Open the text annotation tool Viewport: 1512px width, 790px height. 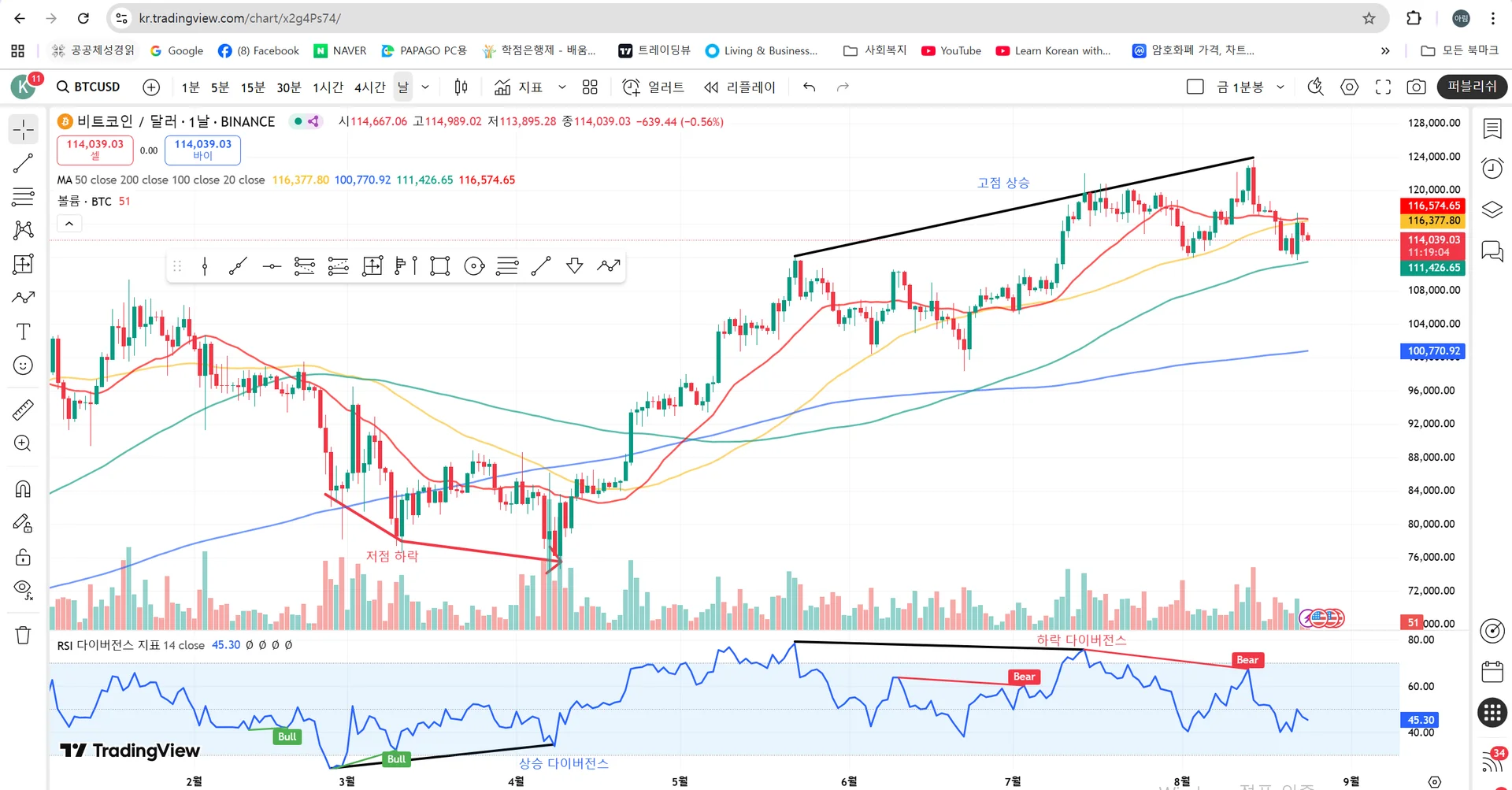(x=23, y=332)
